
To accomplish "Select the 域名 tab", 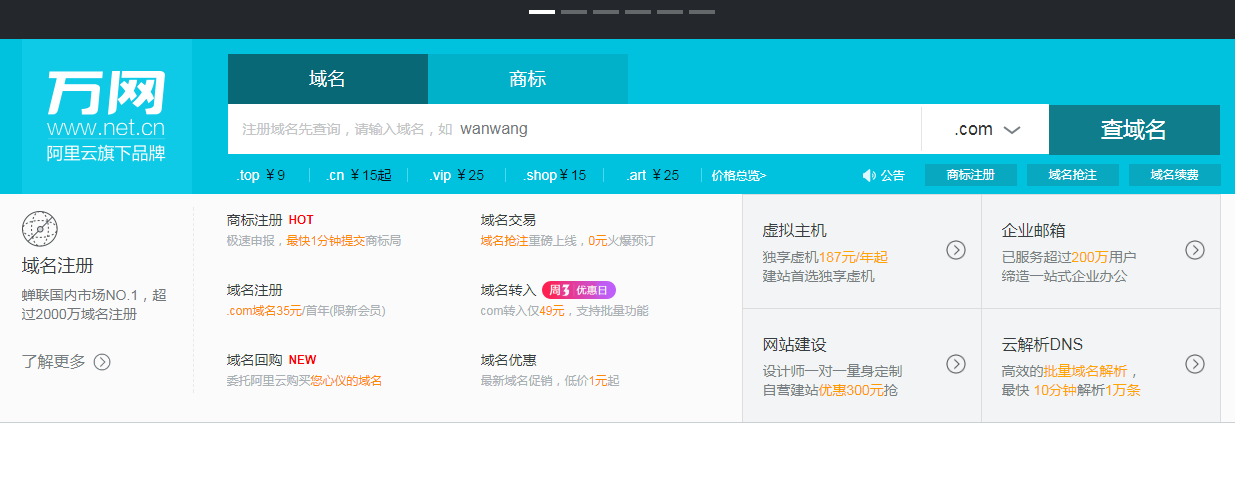I will pyautogui.click(x=328, y=79).
